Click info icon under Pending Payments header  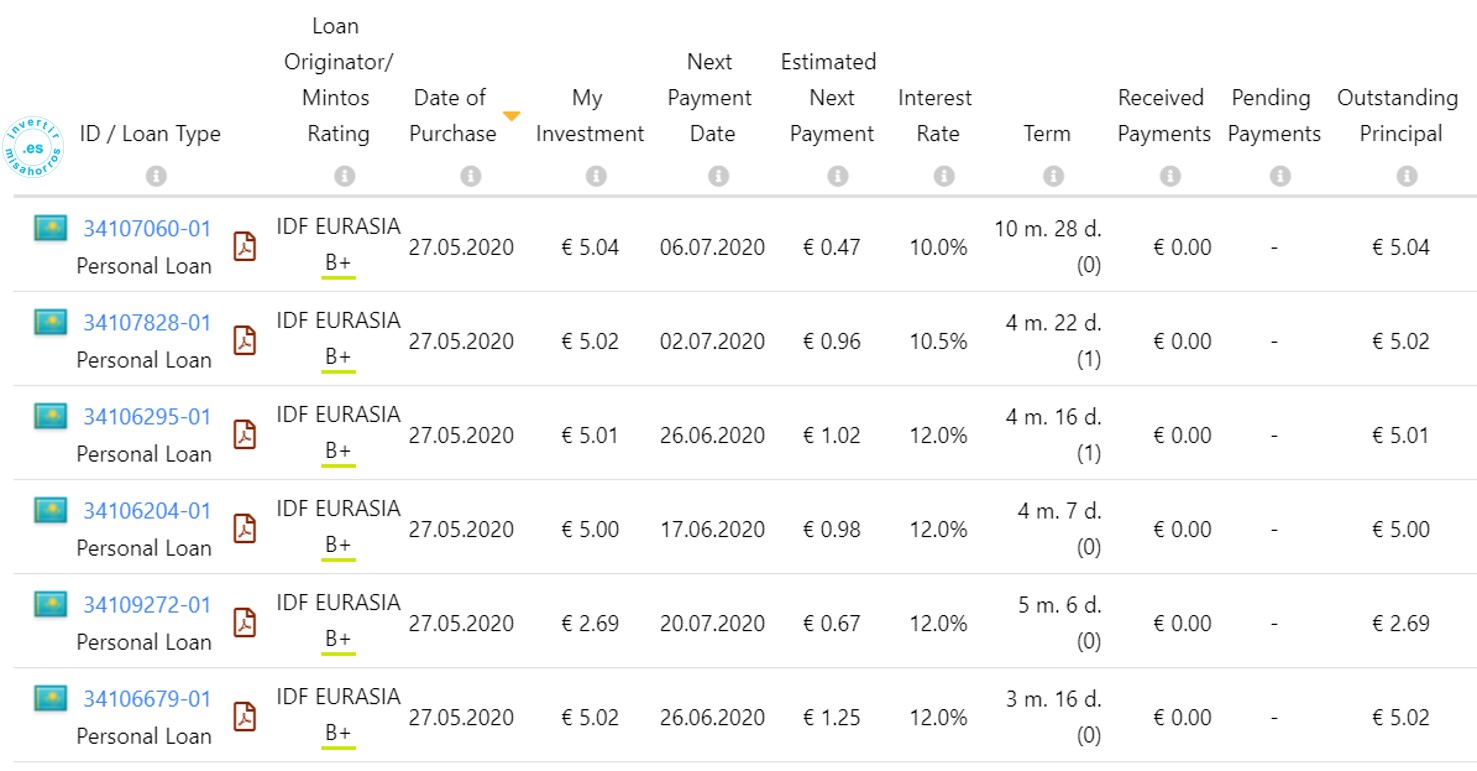[1280, 176]
